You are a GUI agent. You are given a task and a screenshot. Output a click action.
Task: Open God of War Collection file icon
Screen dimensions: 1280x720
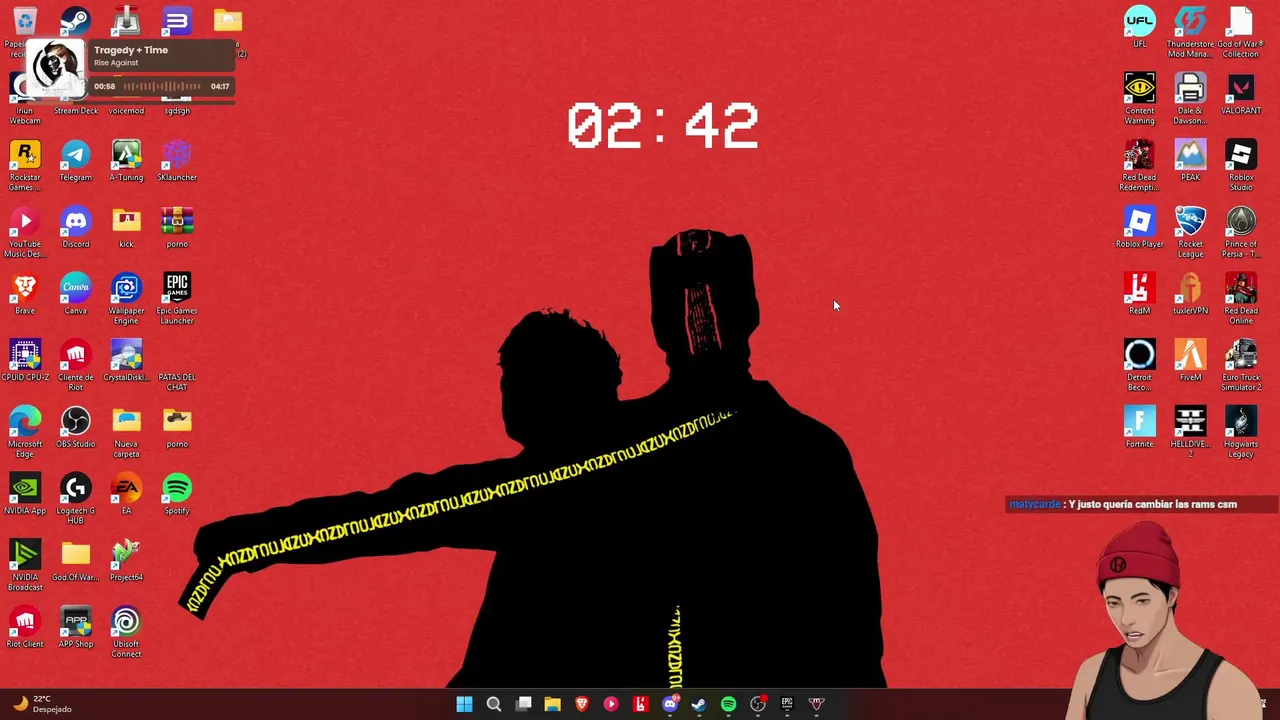[1241, 32]
